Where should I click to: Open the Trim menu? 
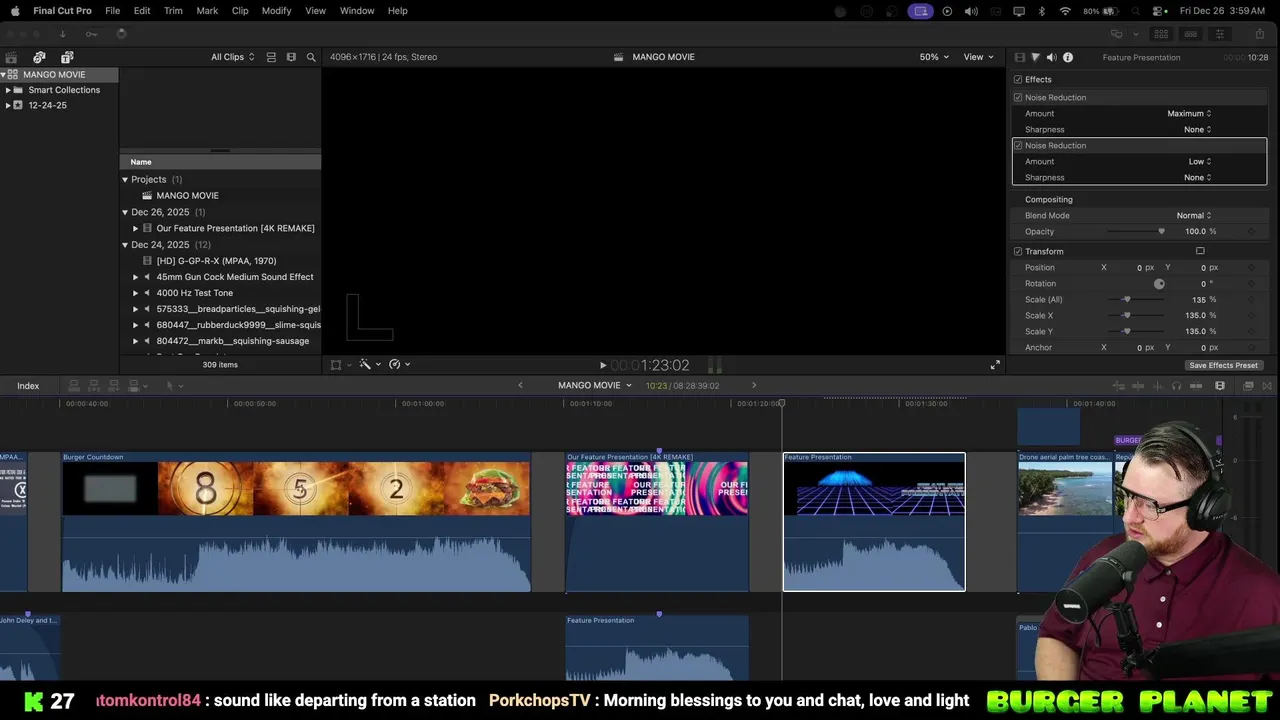[x=173, y=11]
